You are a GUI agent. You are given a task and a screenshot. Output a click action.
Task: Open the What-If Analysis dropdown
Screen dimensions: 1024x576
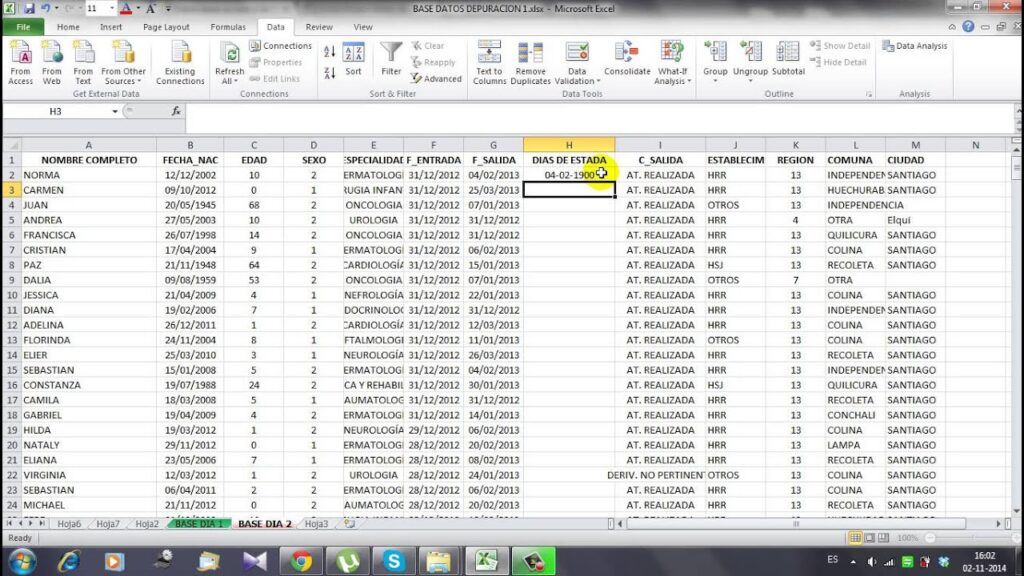pos(671,60)
